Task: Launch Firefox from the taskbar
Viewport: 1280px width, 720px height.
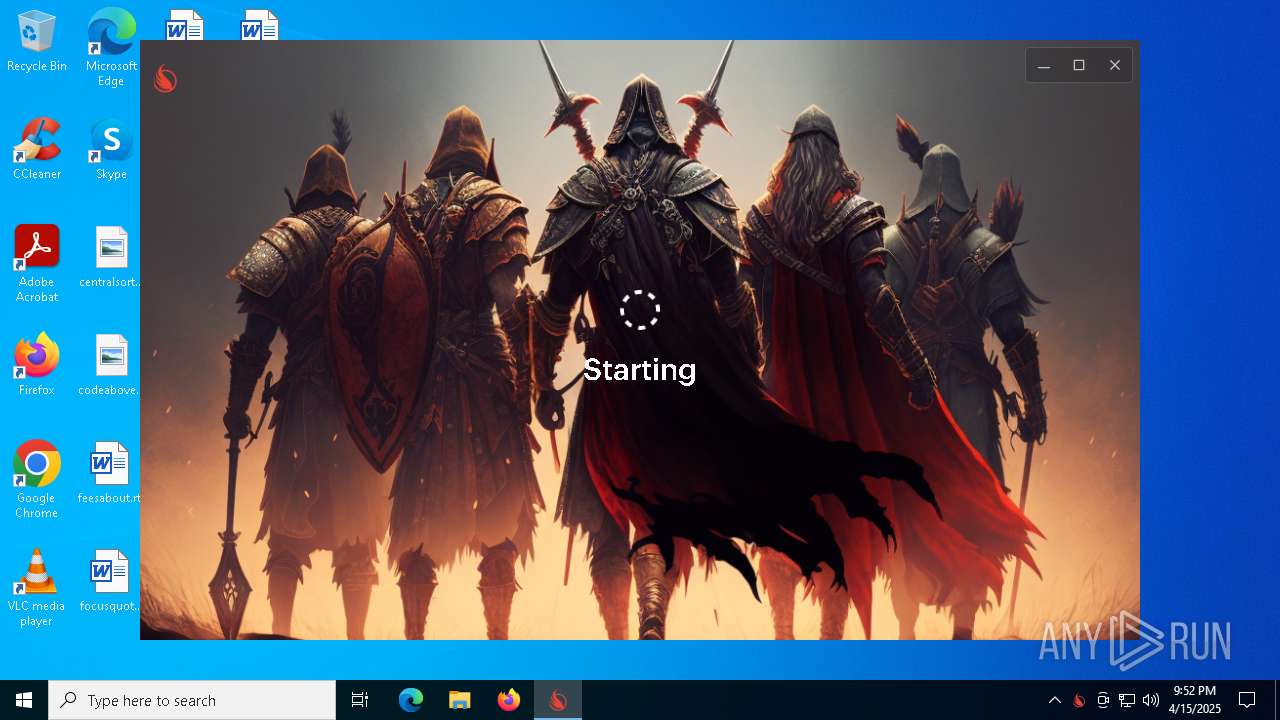Action: (x=509, y=700)
